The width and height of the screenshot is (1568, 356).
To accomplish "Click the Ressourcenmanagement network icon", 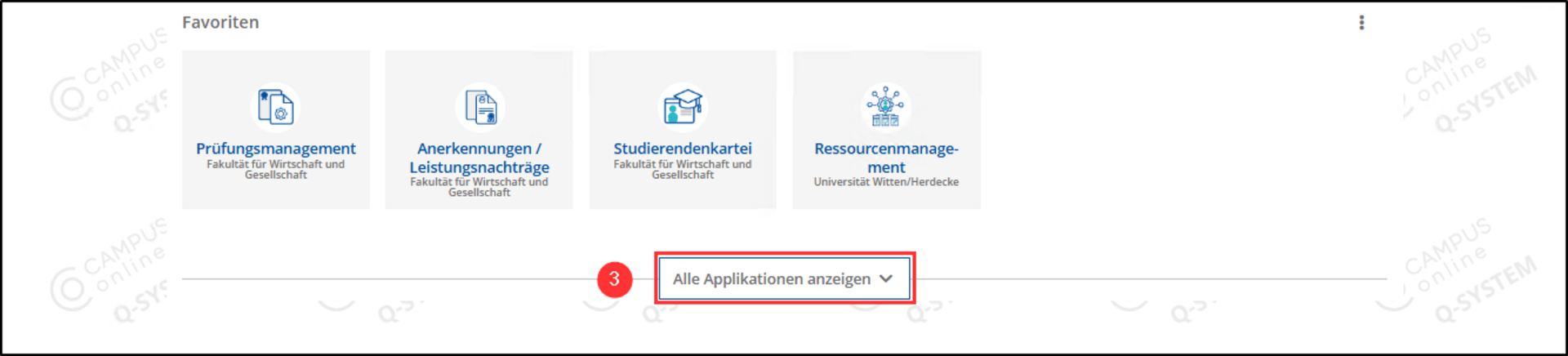I will click(886, 107).
